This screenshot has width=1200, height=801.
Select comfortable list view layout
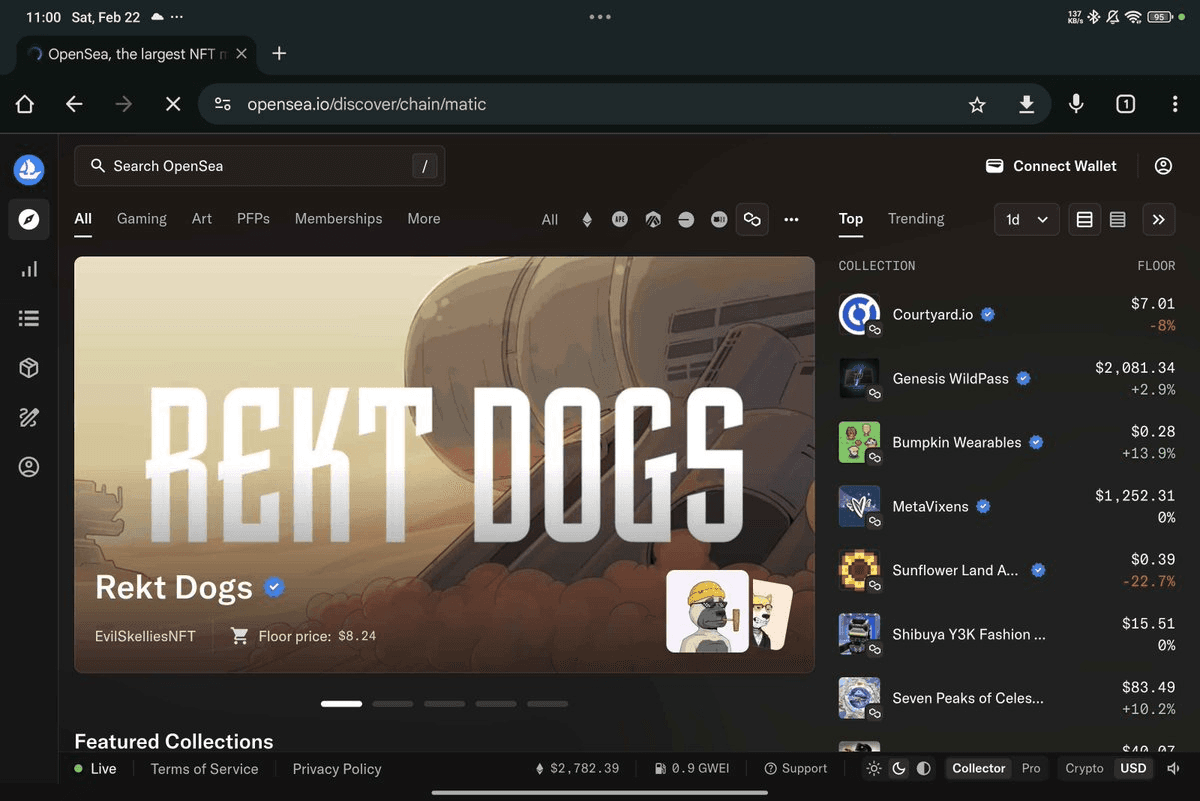click(1084, 220)
